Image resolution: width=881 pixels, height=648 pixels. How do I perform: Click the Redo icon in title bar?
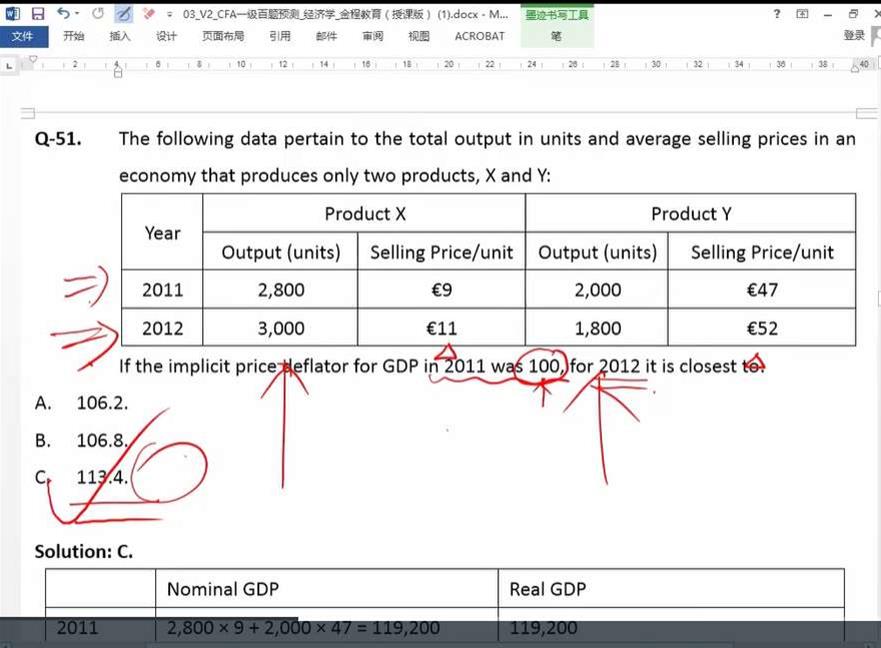coord(97,14)
